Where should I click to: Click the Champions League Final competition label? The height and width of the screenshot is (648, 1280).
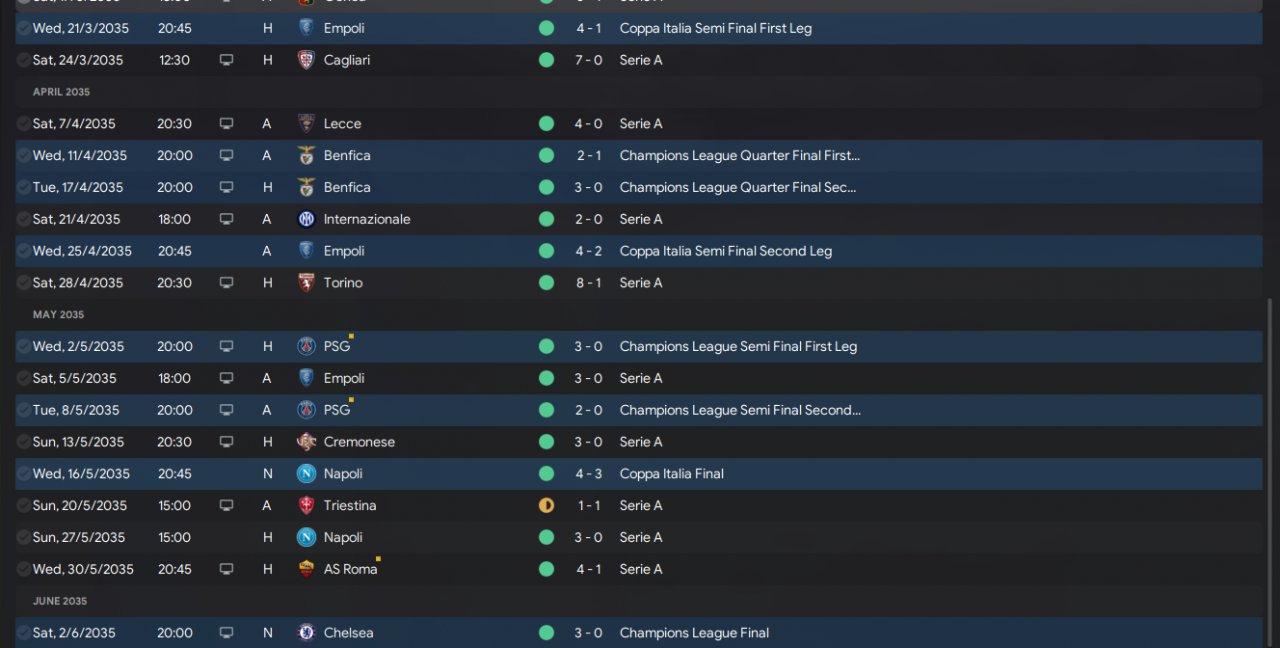(x=694, y=633)
